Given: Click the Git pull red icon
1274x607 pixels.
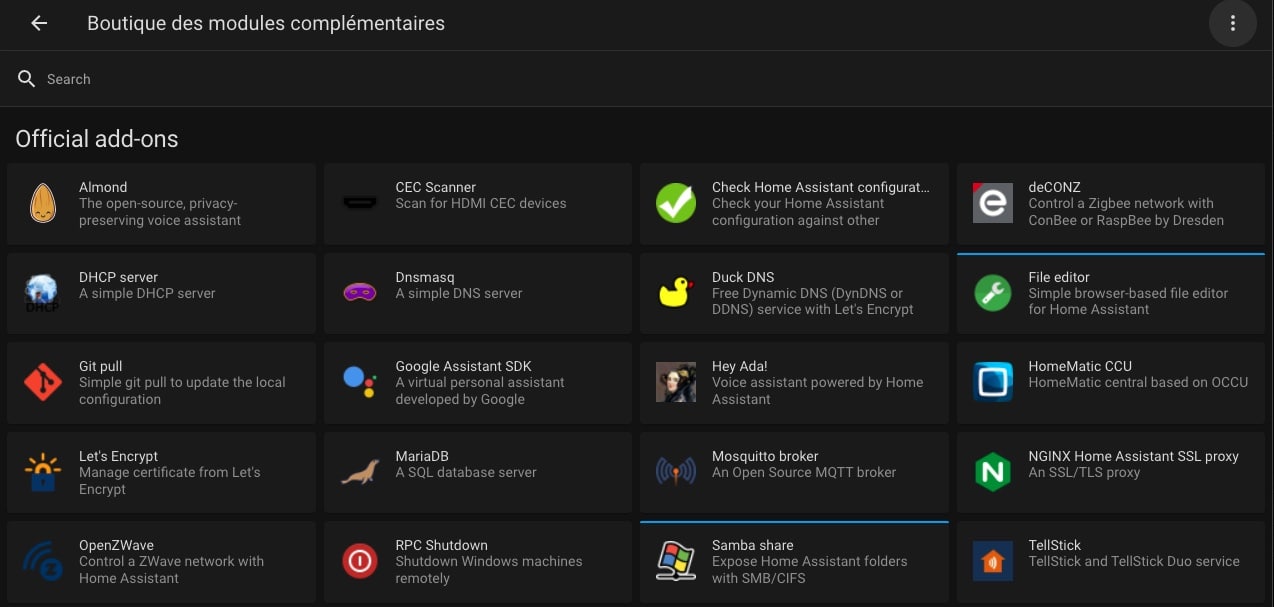Looking at the screenshot, I should [43, 382].
